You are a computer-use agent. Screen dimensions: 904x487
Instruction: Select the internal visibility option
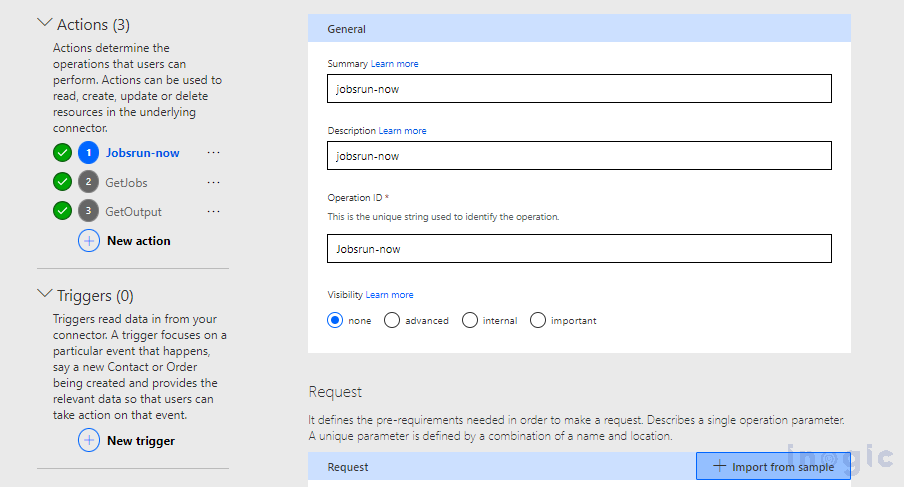(x=470, y=320)
